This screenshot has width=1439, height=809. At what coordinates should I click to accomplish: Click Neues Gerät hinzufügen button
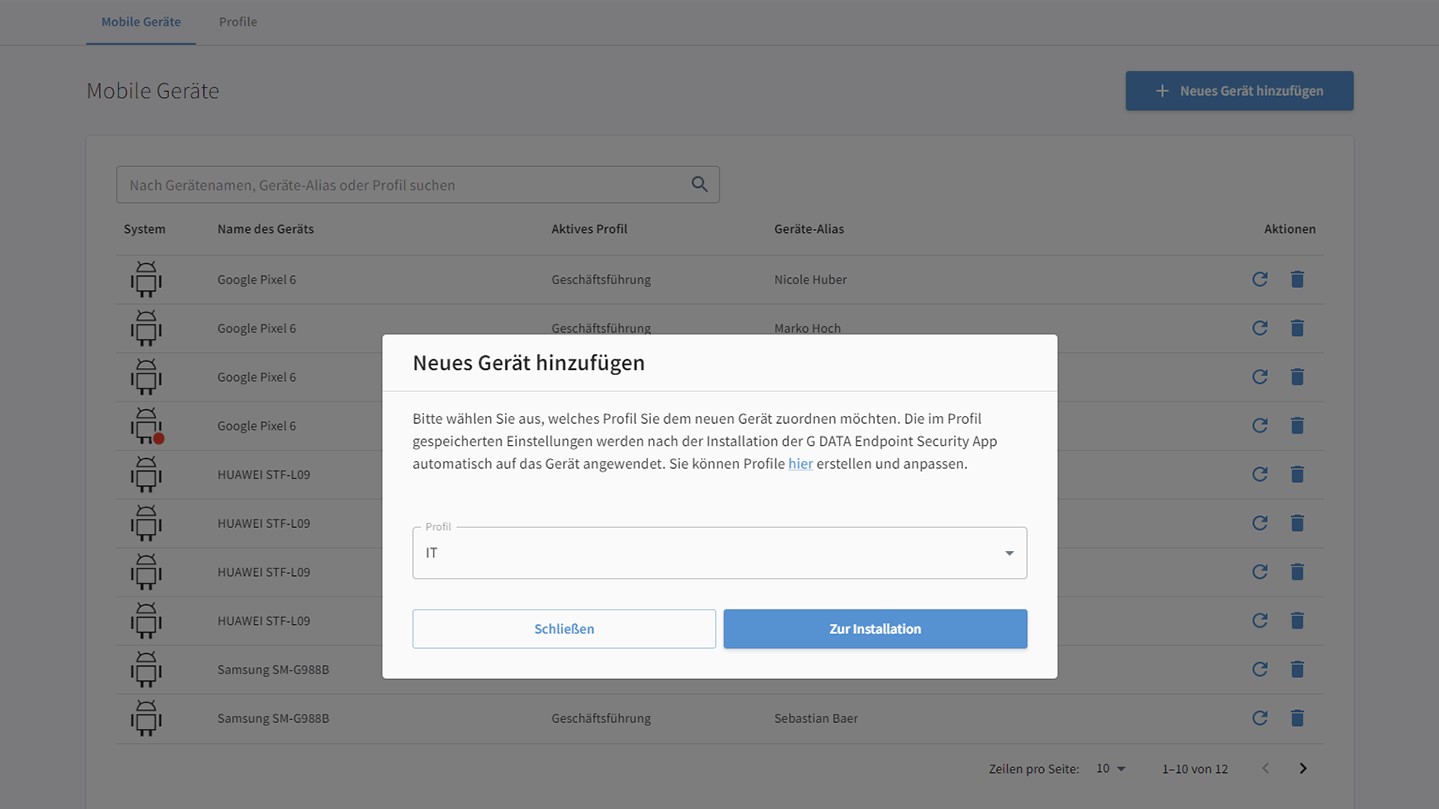tap(1239, 91)
